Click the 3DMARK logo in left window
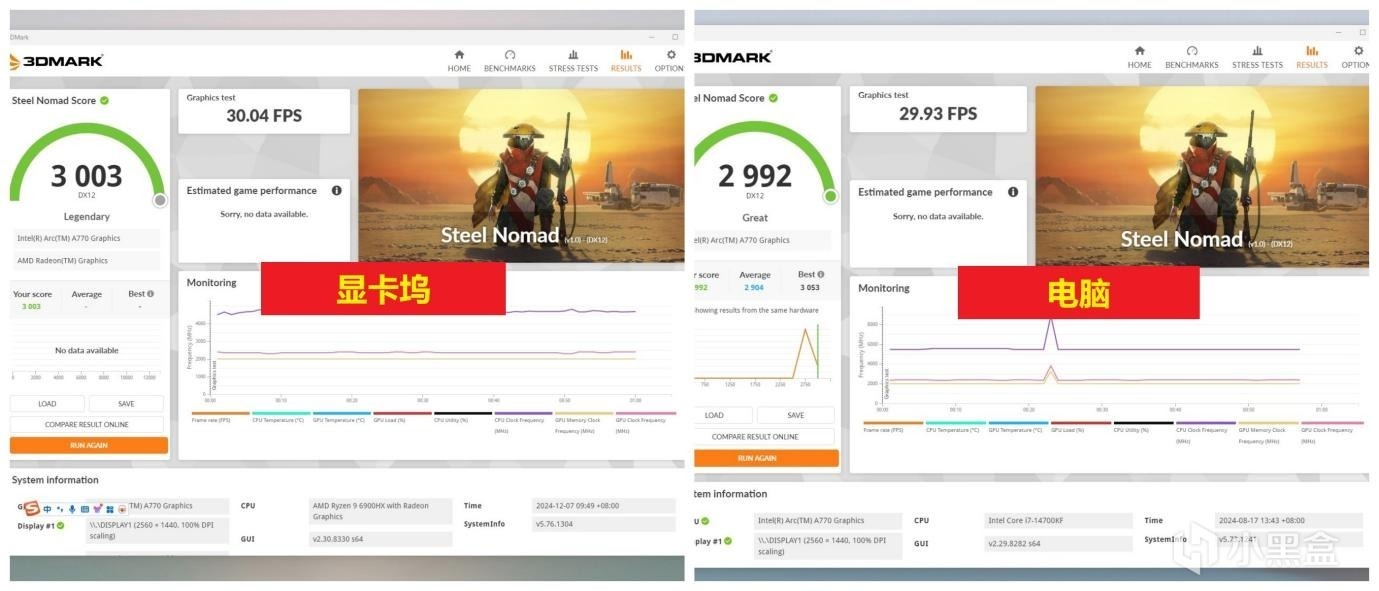Screen dimensions: 1379x591 coord(56,61)
